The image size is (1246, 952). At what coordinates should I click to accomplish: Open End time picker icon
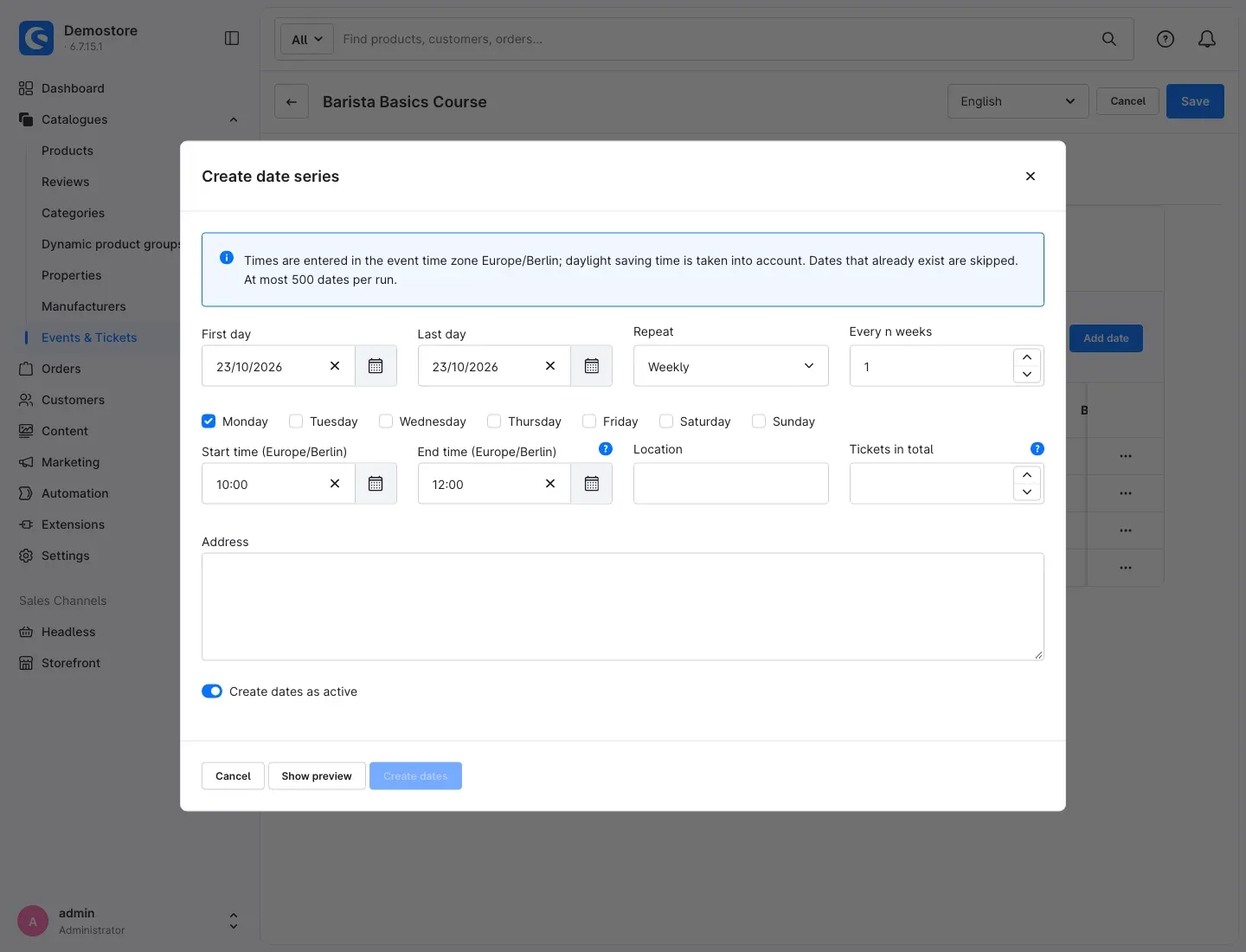[x=592, y=484]
